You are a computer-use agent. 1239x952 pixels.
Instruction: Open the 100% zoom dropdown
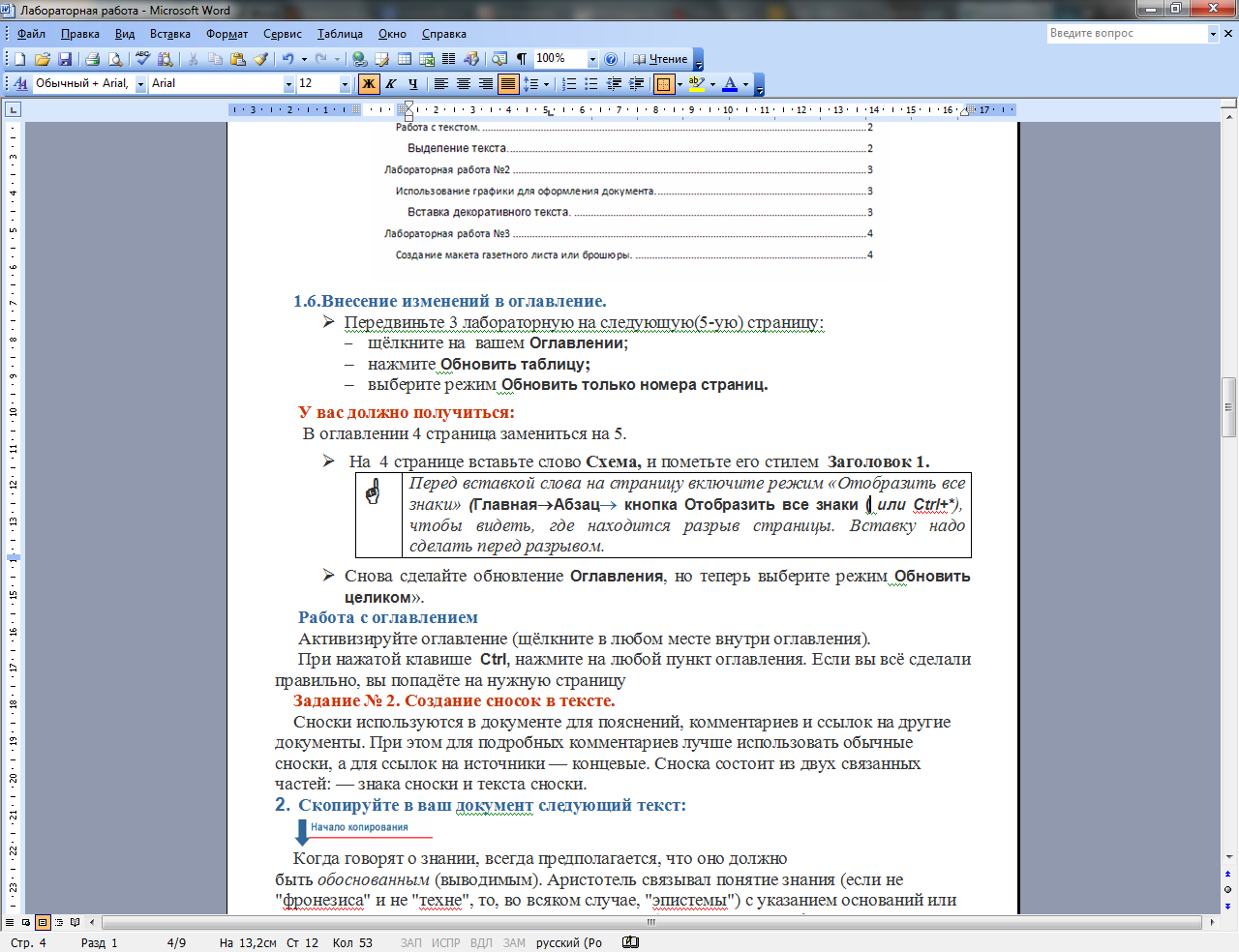pyautogui.click(x=592, y=59)
